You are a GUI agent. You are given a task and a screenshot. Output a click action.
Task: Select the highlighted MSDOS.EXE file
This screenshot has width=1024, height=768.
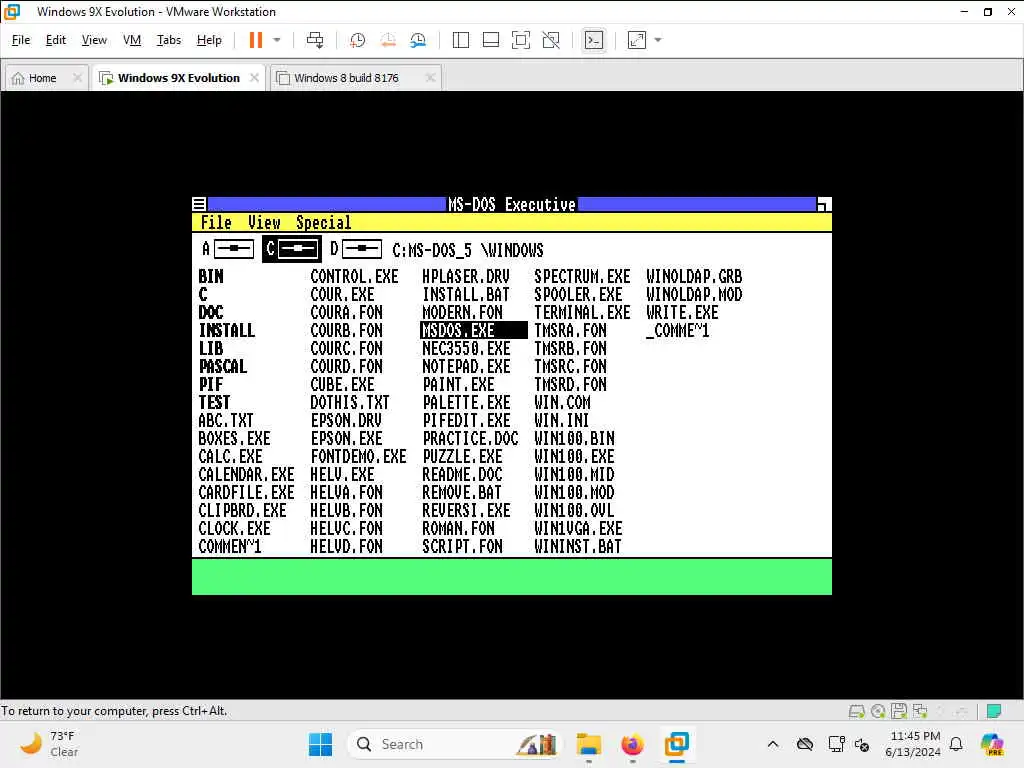[473, 330]
